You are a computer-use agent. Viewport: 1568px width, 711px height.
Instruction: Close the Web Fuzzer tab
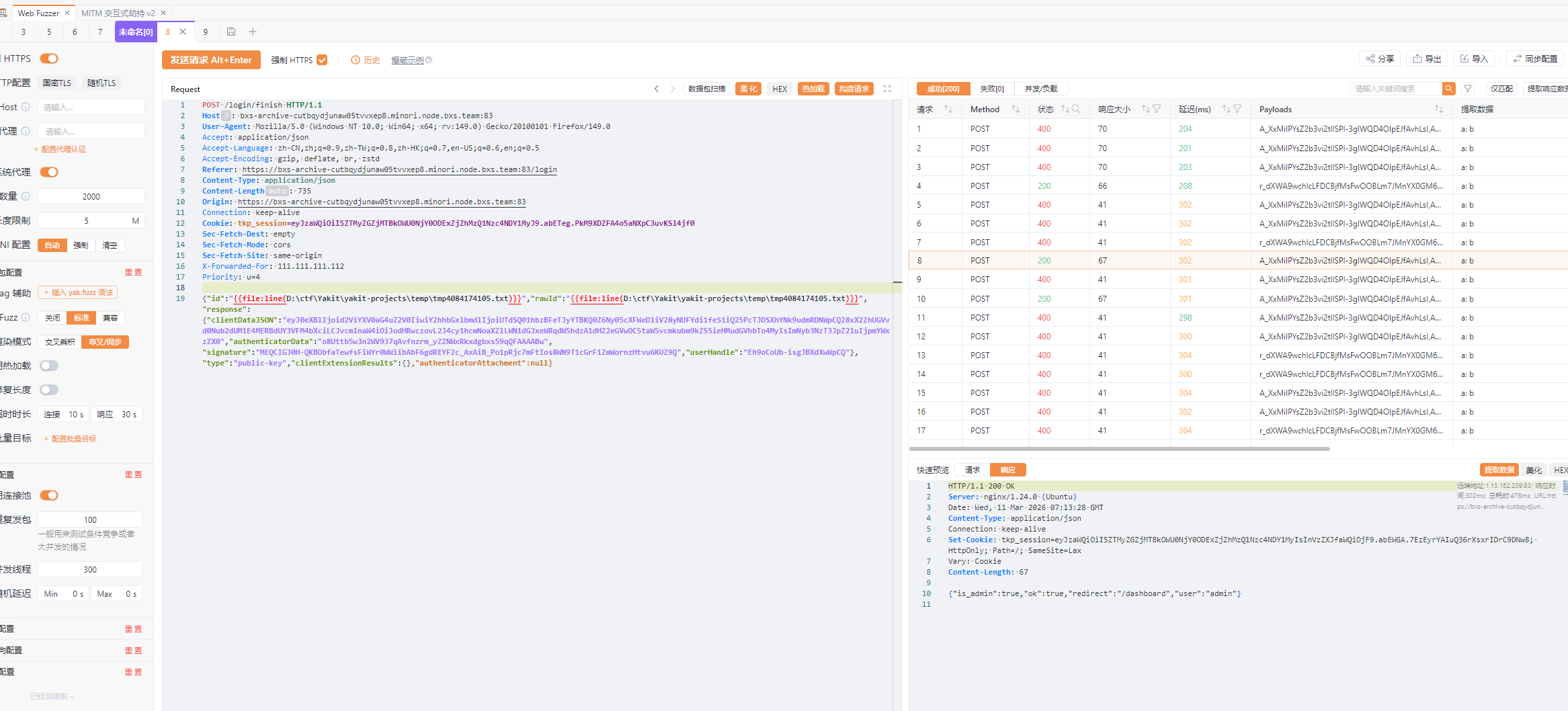coord(67,13)
